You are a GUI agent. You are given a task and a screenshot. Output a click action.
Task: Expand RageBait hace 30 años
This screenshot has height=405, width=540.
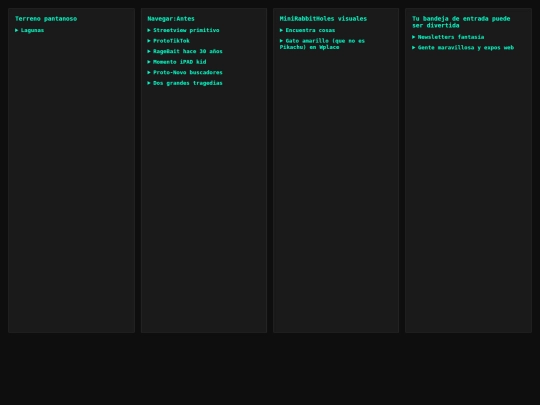coord(185,51)
